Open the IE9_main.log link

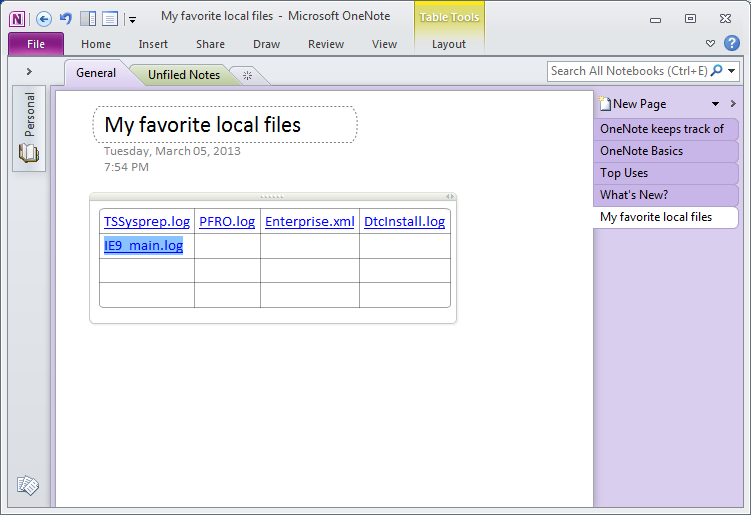pos(144,245)
